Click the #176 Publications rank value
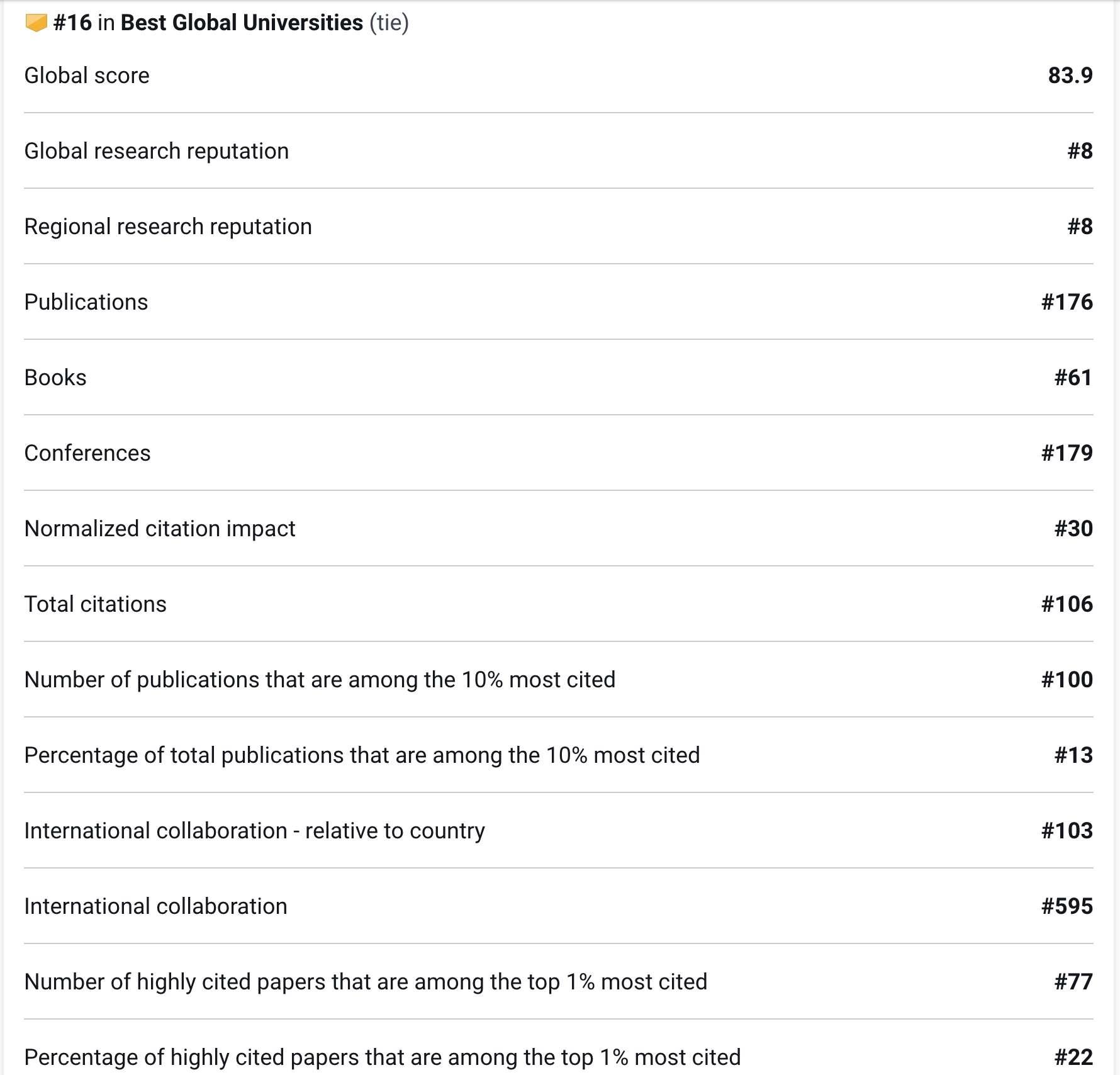The height and width of the screenshot is (1075, 1120). coord(1067,302)
